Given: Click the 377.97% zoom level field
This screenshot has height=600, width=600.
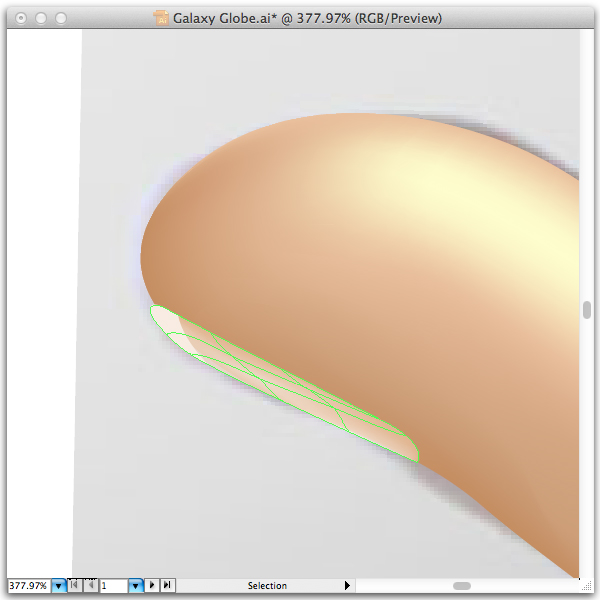Looking at the screenshot, I should point(29,585).
